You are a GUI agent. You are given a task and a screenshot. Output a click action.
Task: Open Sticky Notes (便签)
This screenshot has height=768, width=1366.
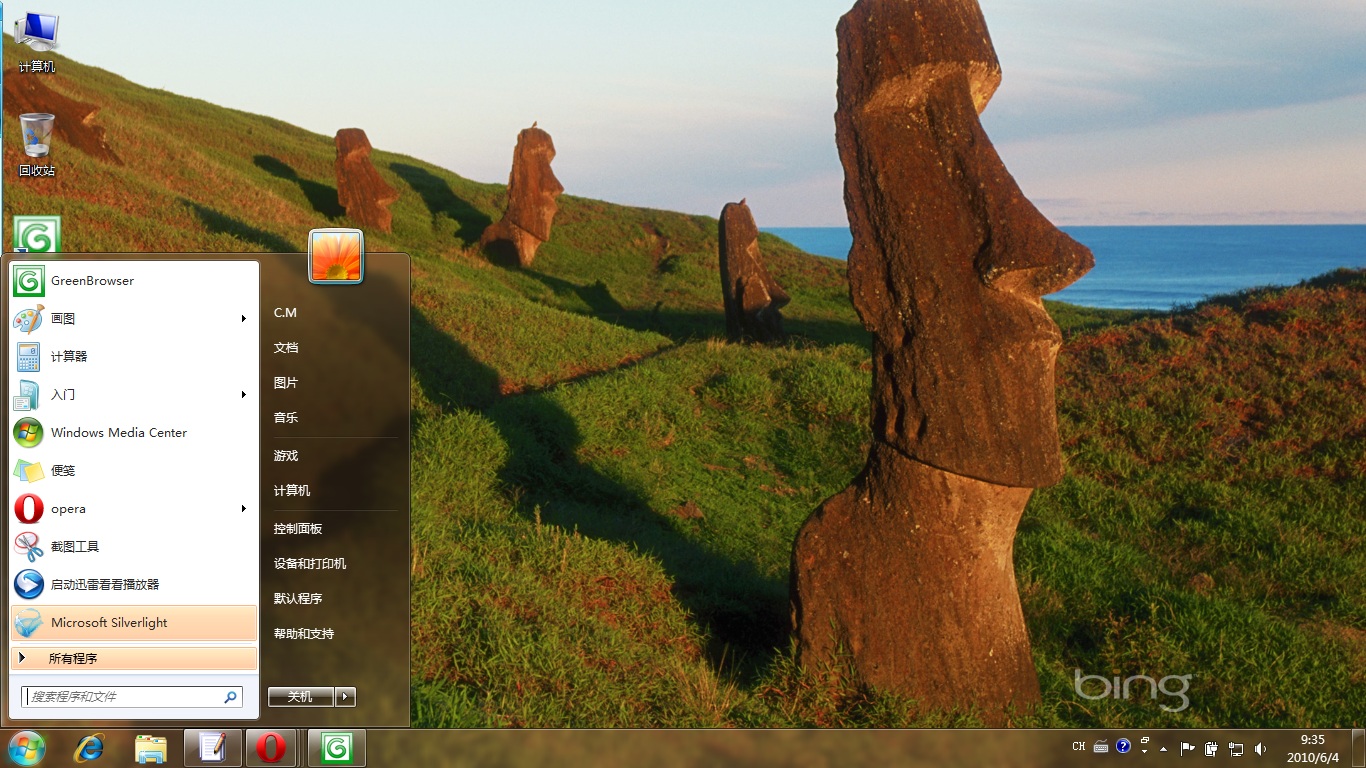pos(63,471)
